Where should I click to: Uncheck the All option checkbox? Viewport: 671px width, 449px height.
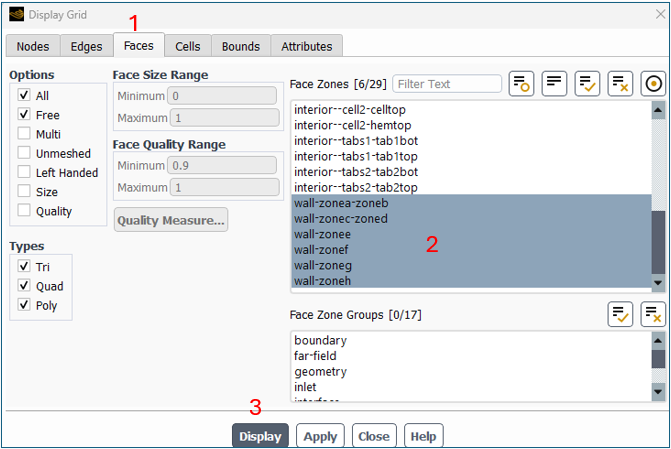[24, 96]
